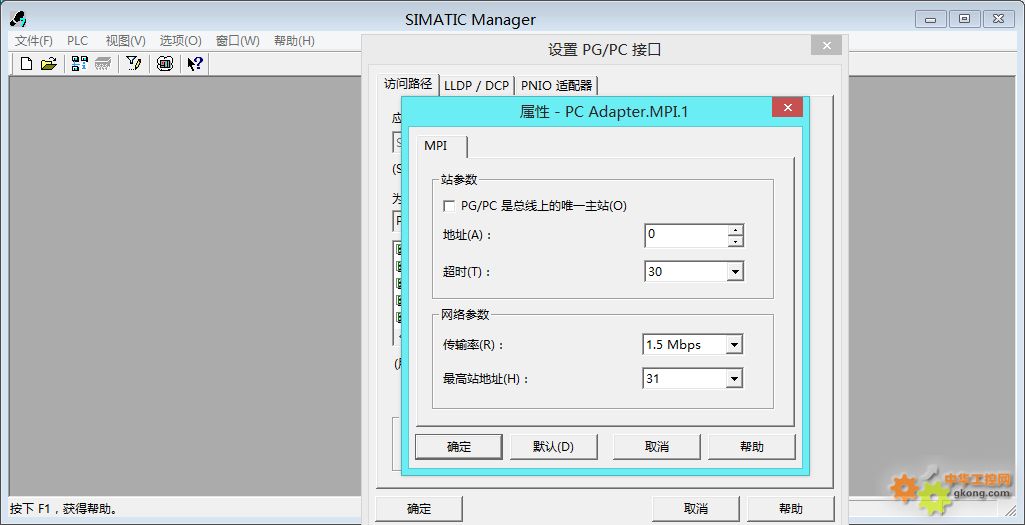
Task: Open the 选项(O) menu
Action: 180,41
